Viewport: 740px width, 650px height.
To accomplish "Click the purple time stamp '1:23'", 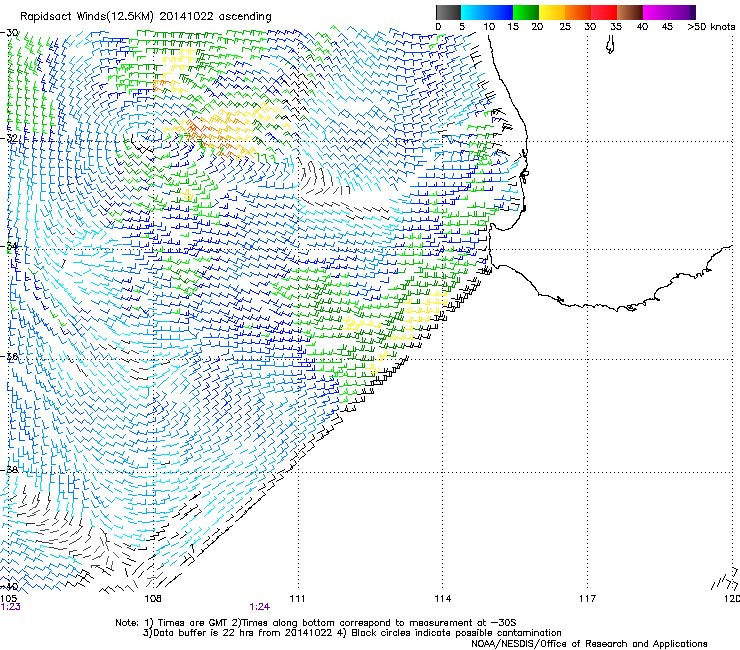I will point(10,607).
